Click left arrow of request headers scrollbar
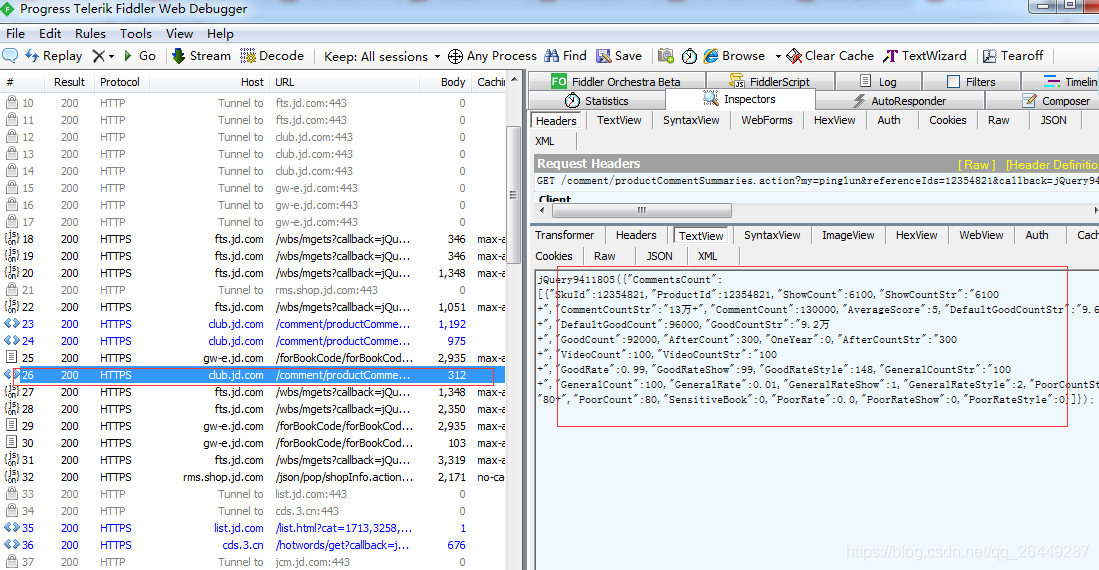1099x570 pixels. (542, 210)
